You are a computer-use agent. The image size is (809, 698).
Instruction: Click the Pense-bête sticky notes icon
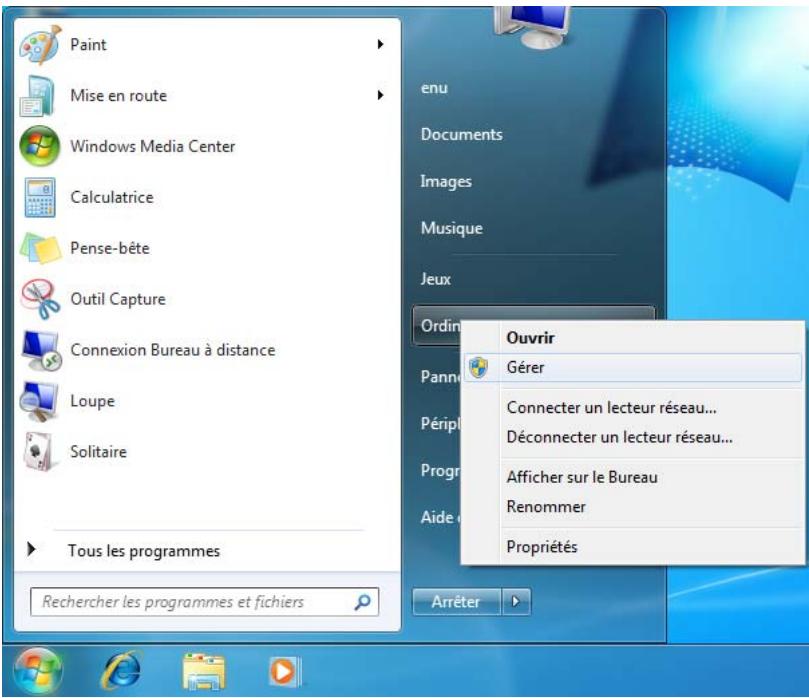coord(40,248)
